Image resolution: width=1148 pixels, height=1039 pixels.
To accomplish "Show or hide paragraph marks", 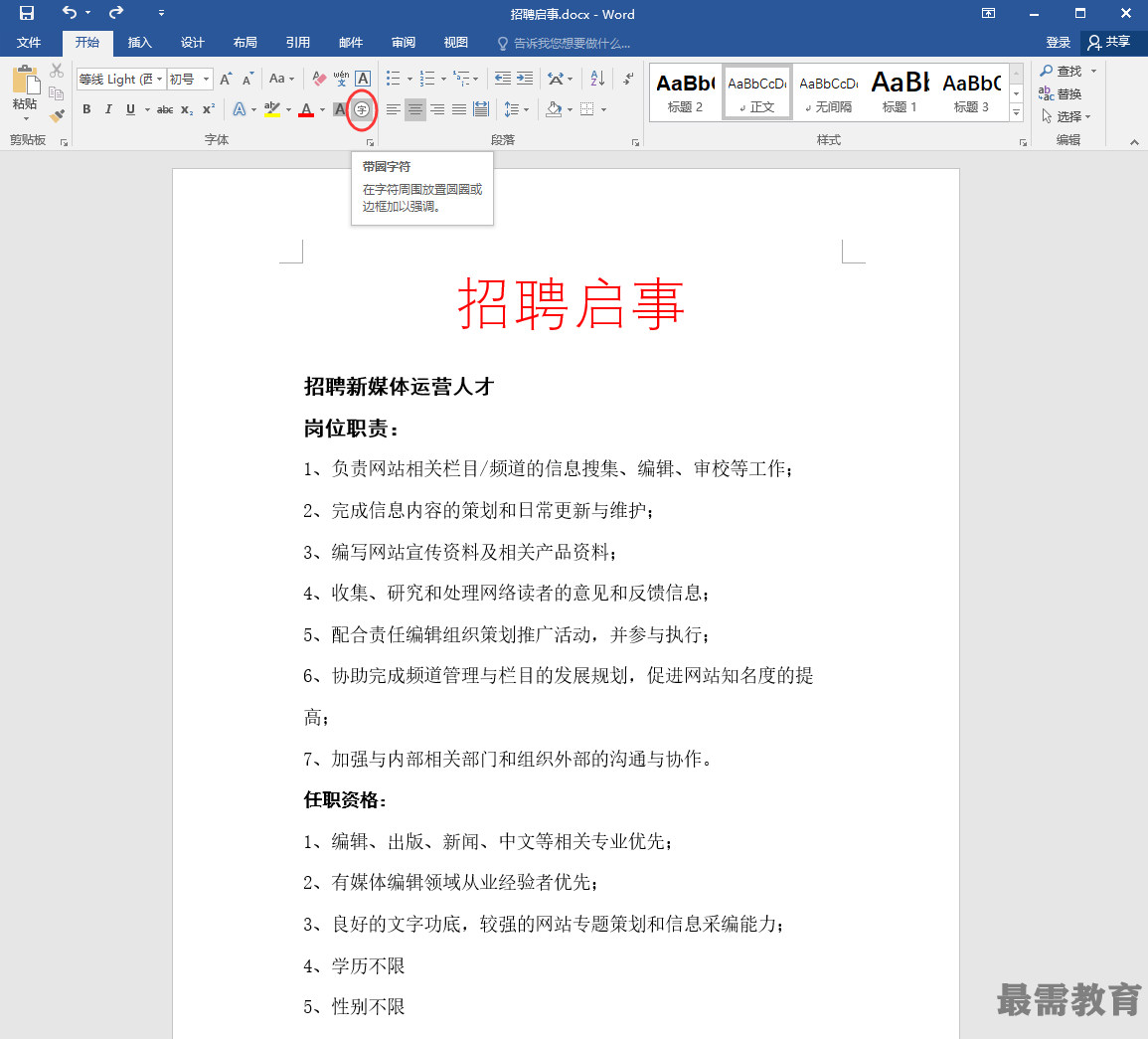I will (628, 79).
